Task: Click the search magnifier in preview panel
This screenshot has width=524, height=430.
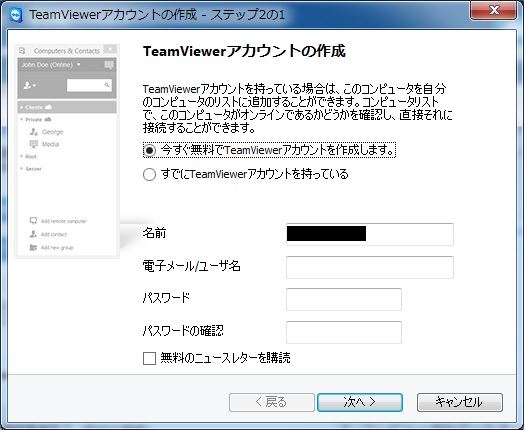Action: click(x=107, y=85)
